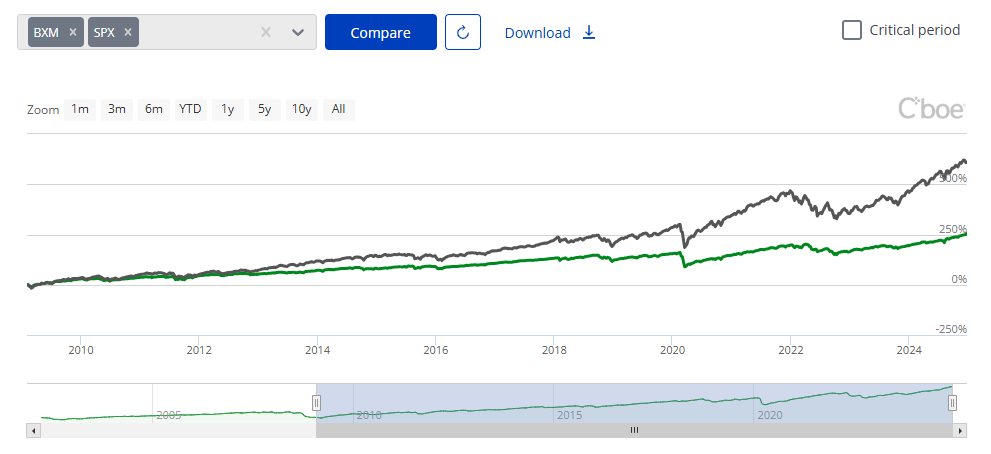The height and width of the screenshot is (454, 991).
Task: Clear all selected indices
Action: (266, 32)
